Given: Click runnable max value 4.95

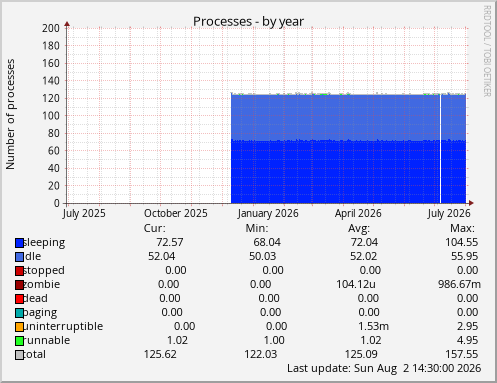Looking at the screenshot, I should (x=467, y=340).
